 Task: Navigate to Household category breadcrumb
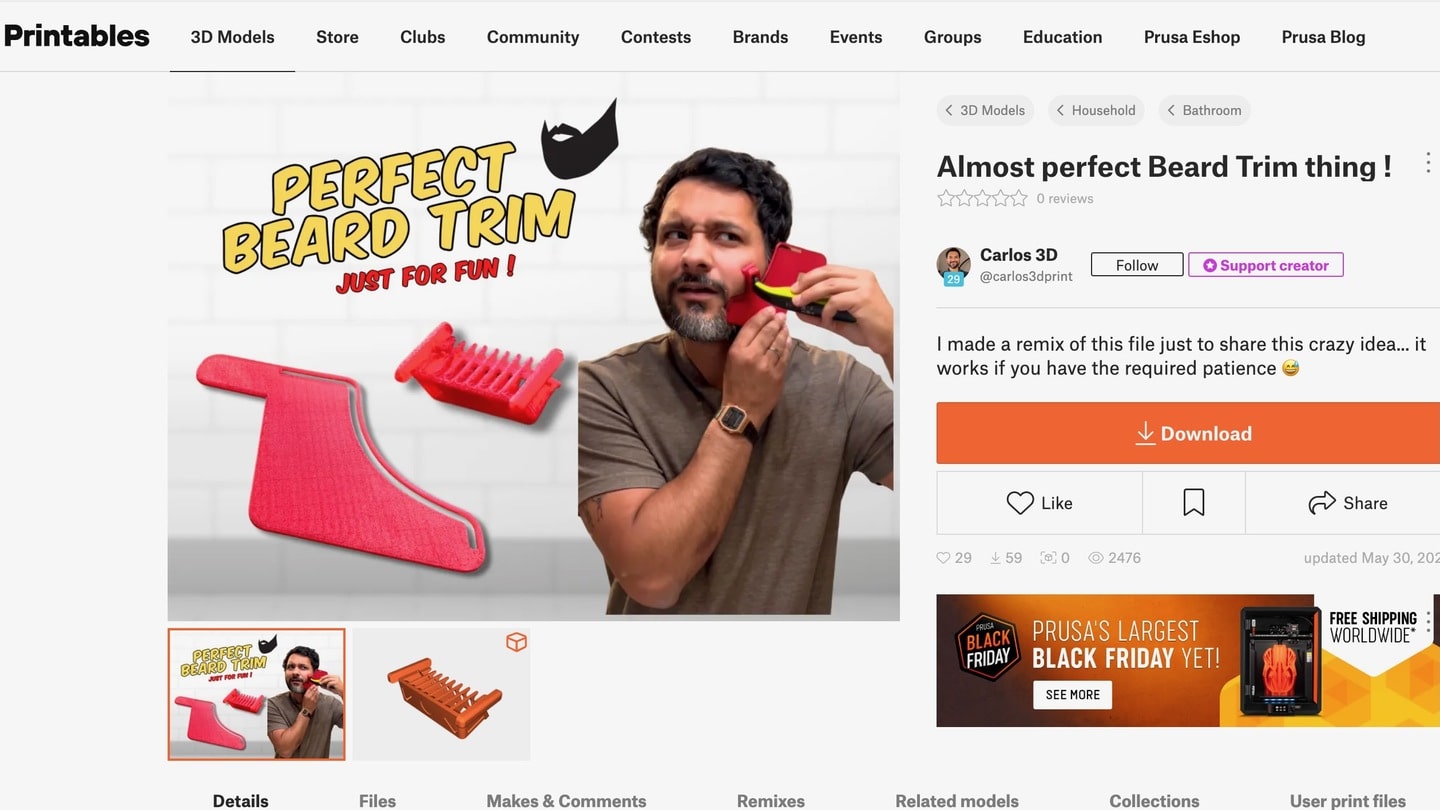click(1095, 110)
